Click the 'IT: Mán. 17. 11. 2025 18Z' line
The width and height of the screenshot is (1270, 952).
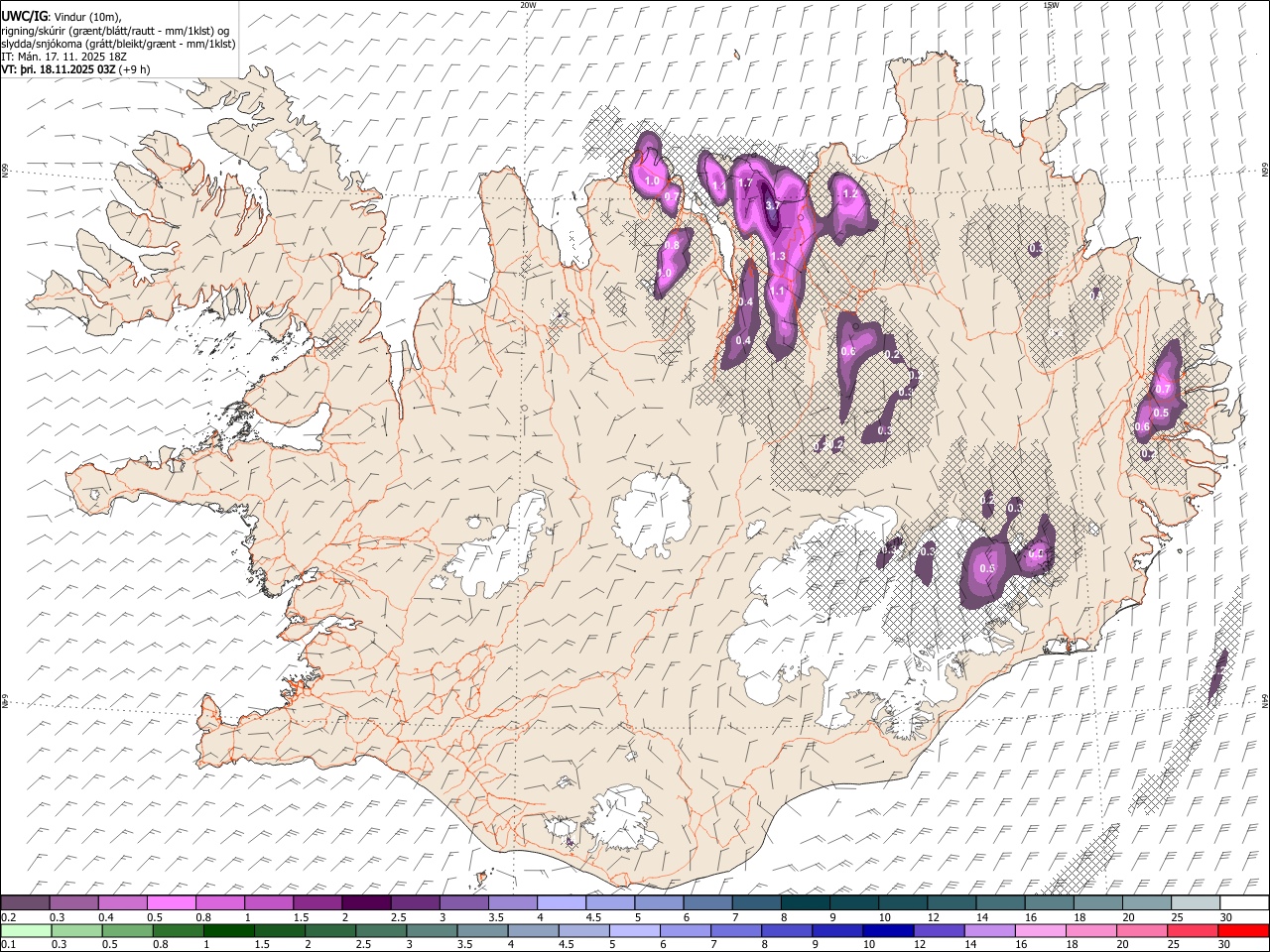(64, 57)
